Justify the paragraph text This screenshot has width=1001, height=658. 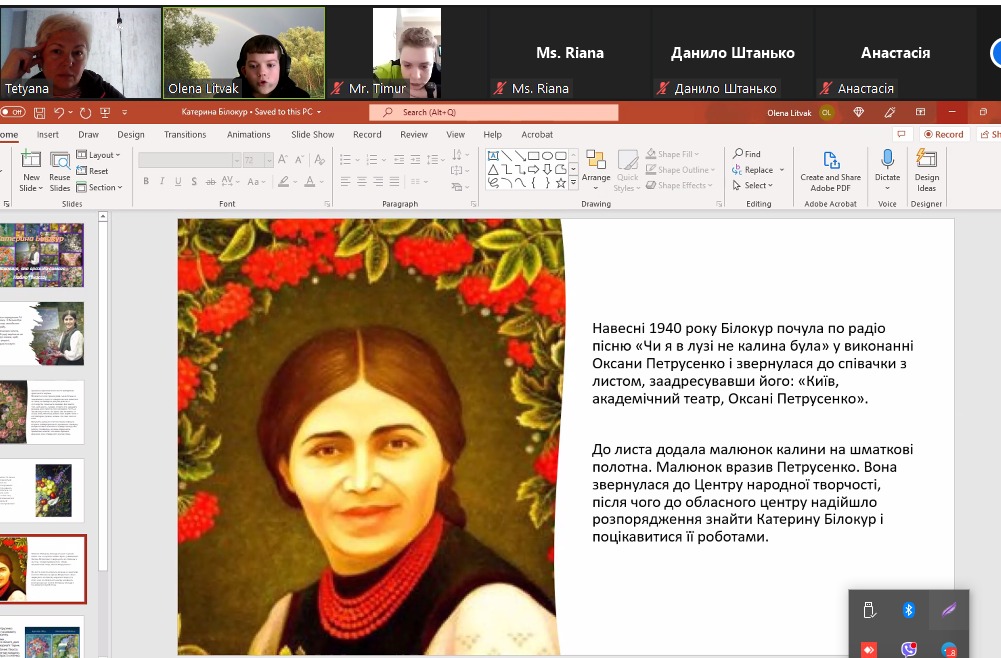click(395, 181)
